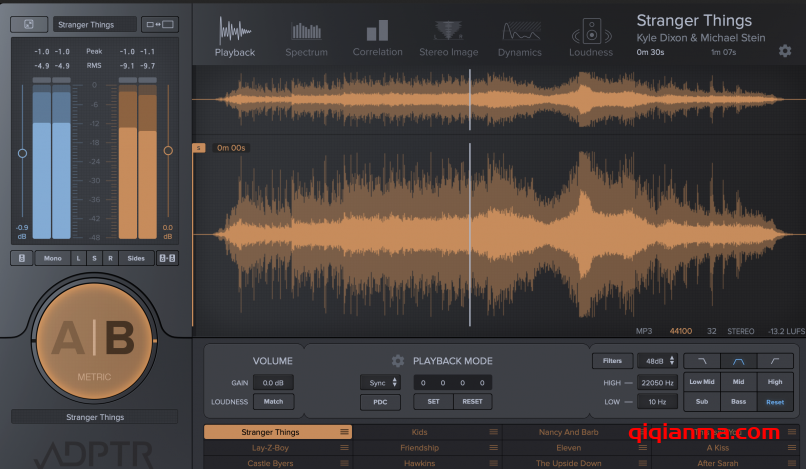
Task: Toggle the window resize icon
Action: point(160,24)
